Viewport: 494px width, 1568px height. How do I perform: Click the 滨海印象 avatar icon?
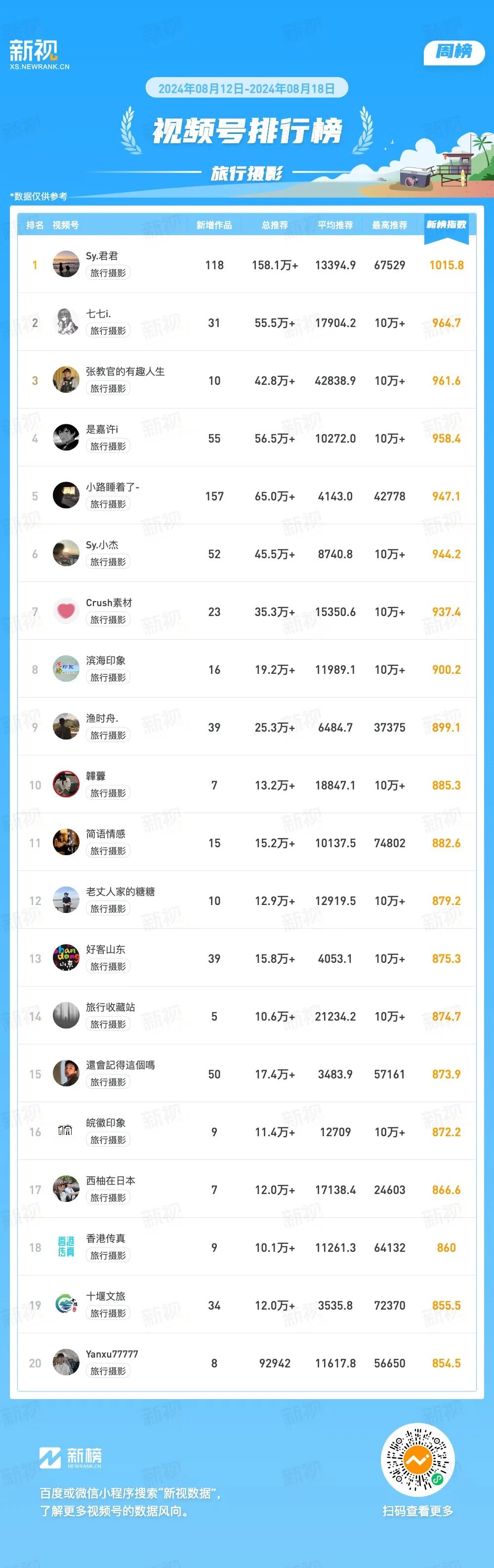(x=66, y=669)
